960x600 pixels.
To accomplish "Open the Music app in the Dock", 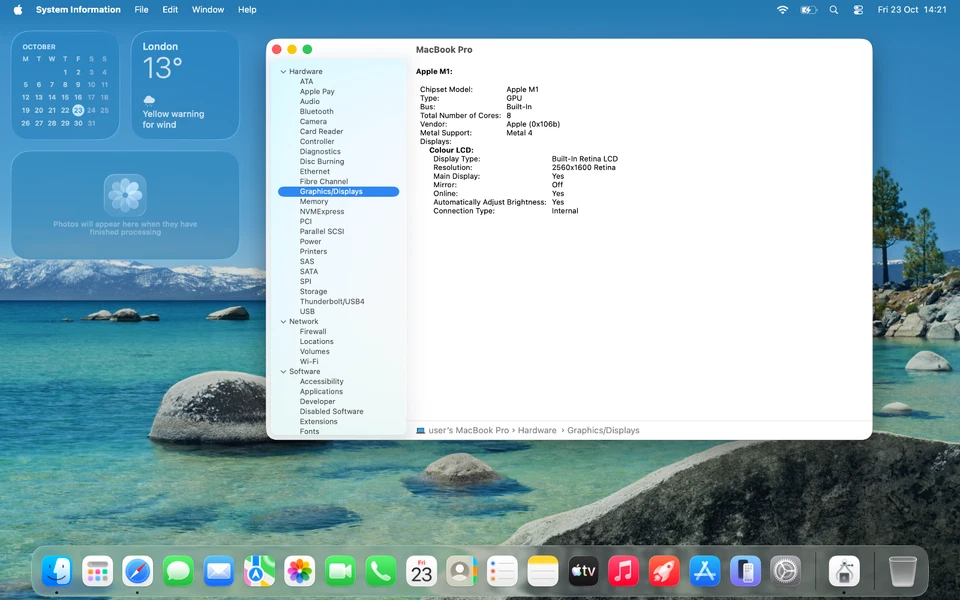I will pos(623,571).
